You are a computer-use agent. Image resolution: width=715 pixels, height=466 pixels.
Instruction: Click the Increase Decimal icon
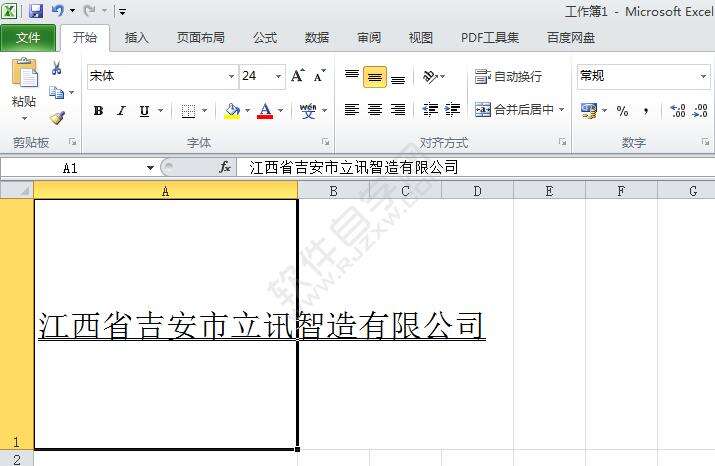[678, 110]
